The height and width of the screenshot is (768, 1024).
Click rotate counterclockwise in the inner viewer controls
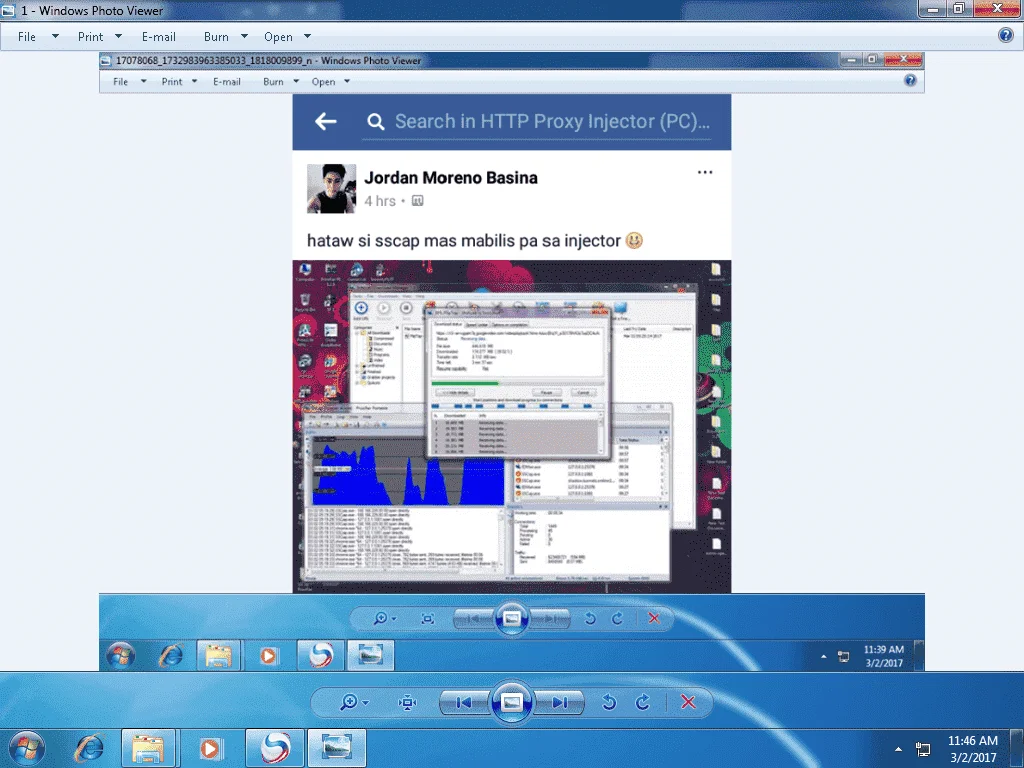(590, 618)
